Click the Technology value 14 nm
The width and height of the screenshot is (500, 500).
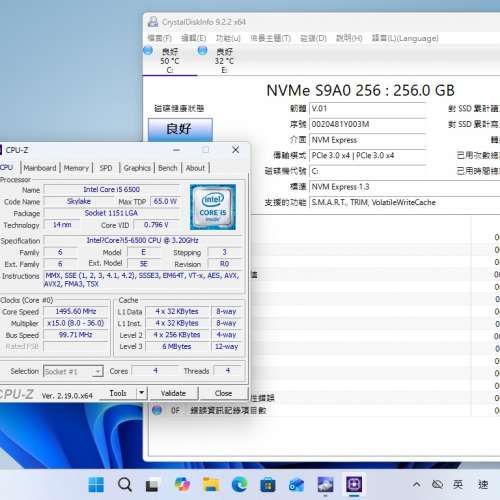pos(62,225)
